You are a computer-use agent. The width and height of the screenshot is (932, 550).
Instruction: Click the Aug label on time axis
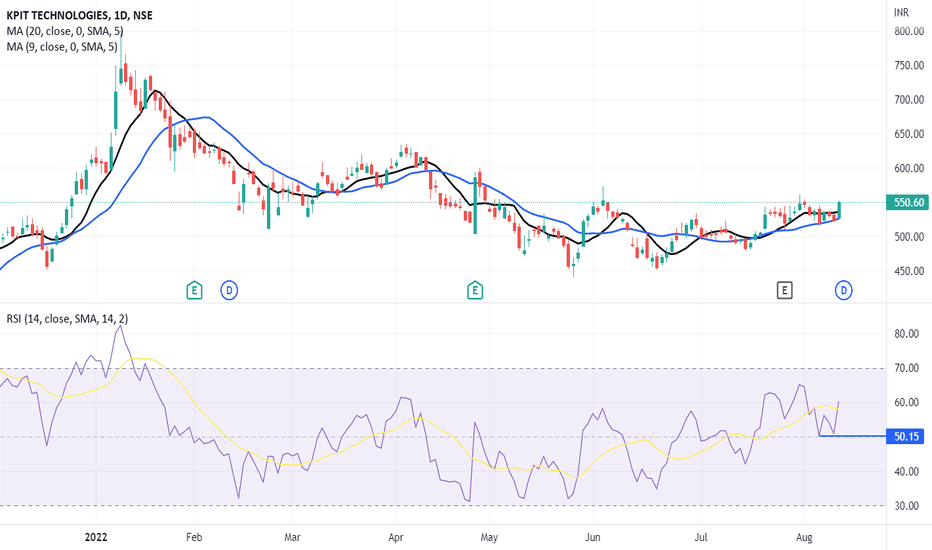[804, 538]
